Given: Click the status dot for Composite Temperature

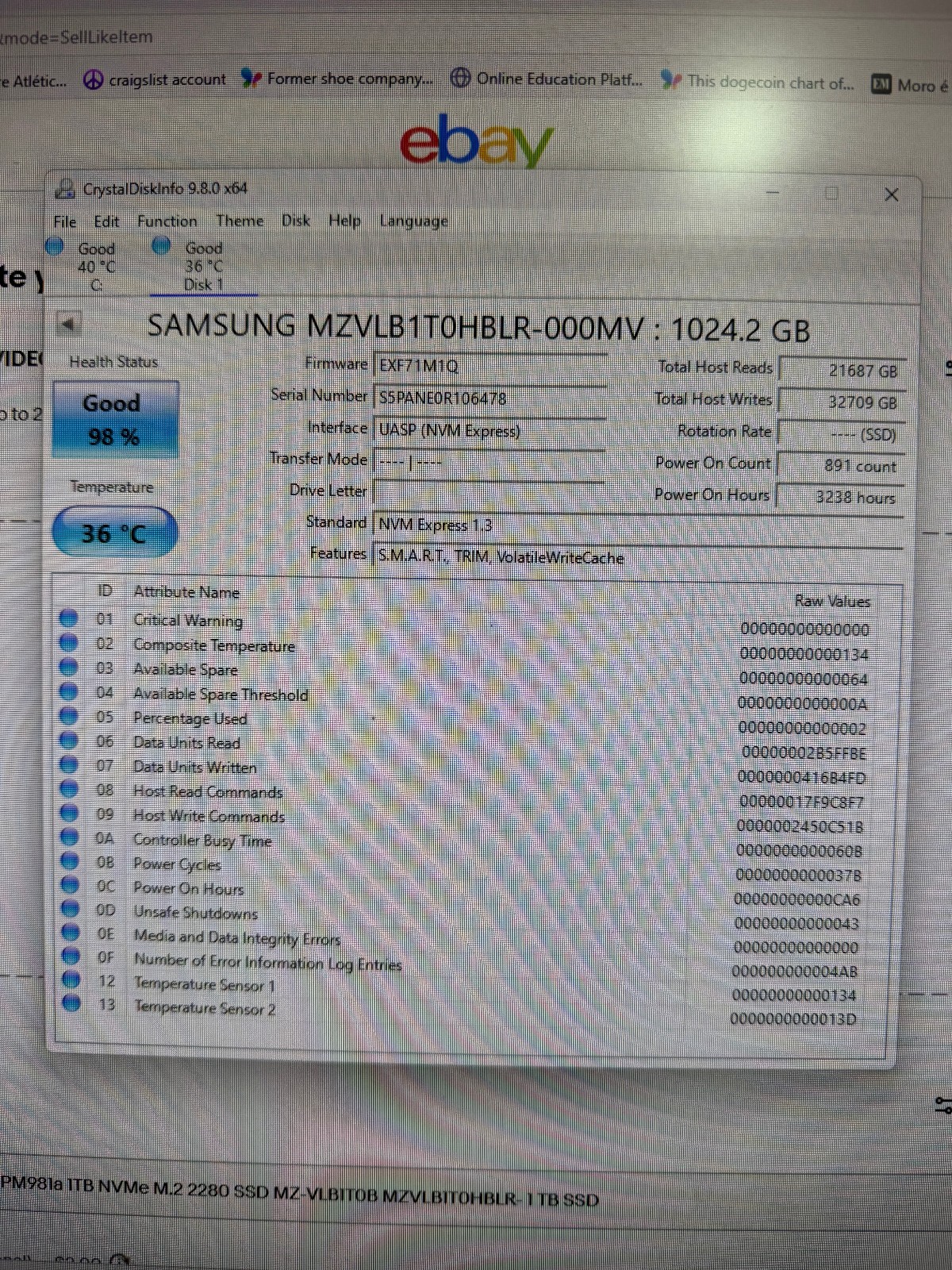Looking at the screenshot, I should pos(69,642).
